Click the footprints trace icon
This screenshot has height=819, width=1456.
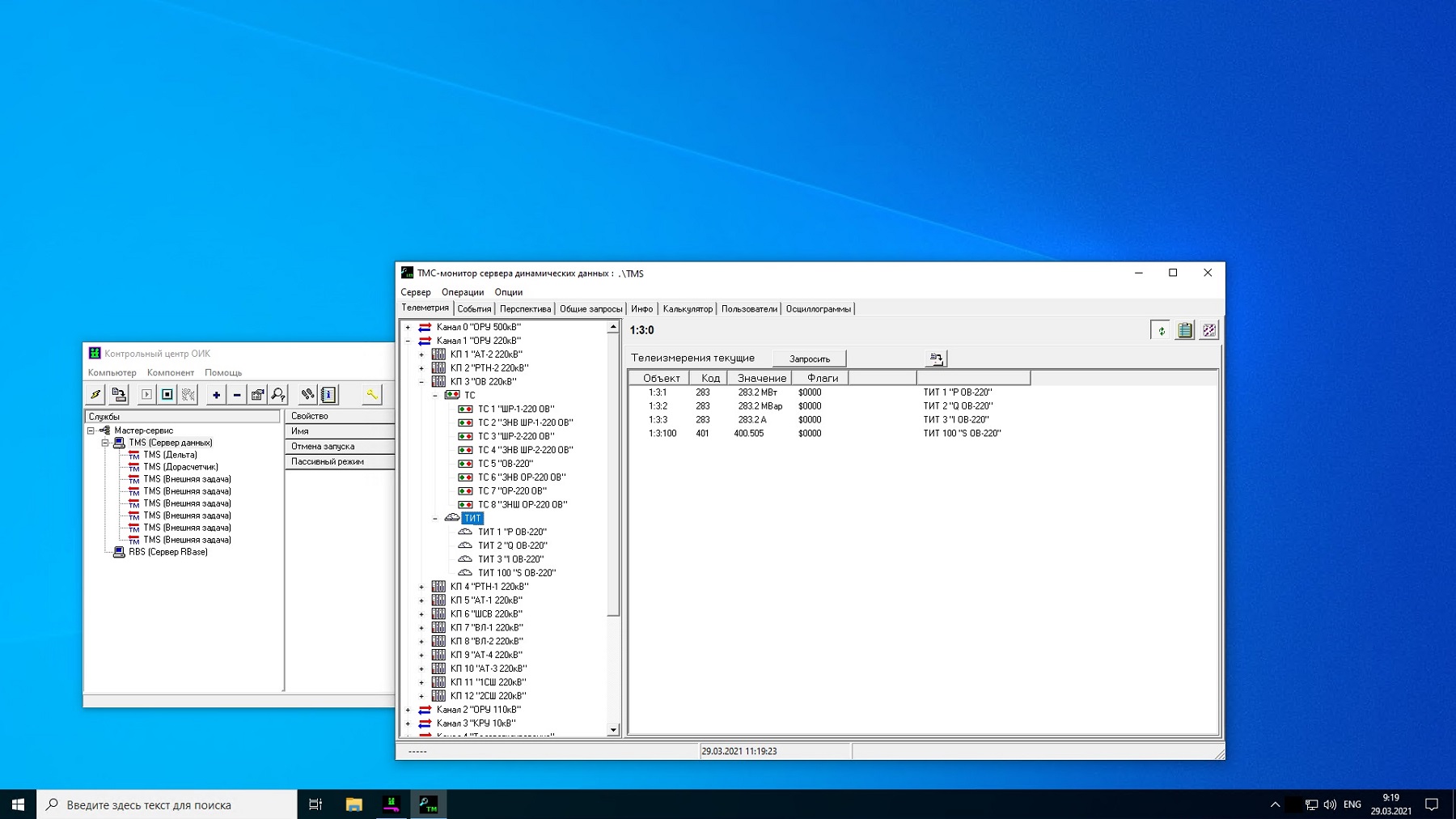click(x=307, y=395)
